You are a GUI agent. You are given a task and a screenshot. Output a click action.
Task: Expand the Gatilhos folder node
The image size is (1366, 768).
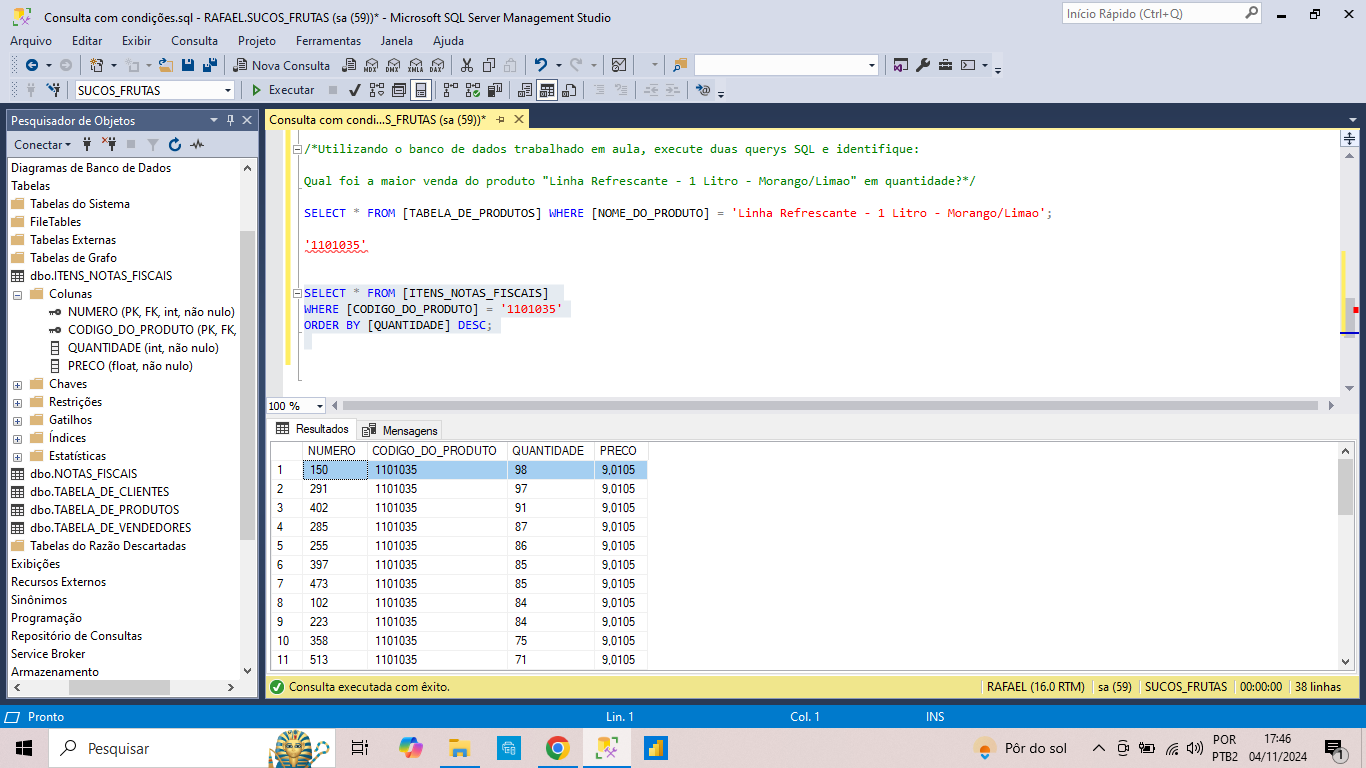[17, 420]
